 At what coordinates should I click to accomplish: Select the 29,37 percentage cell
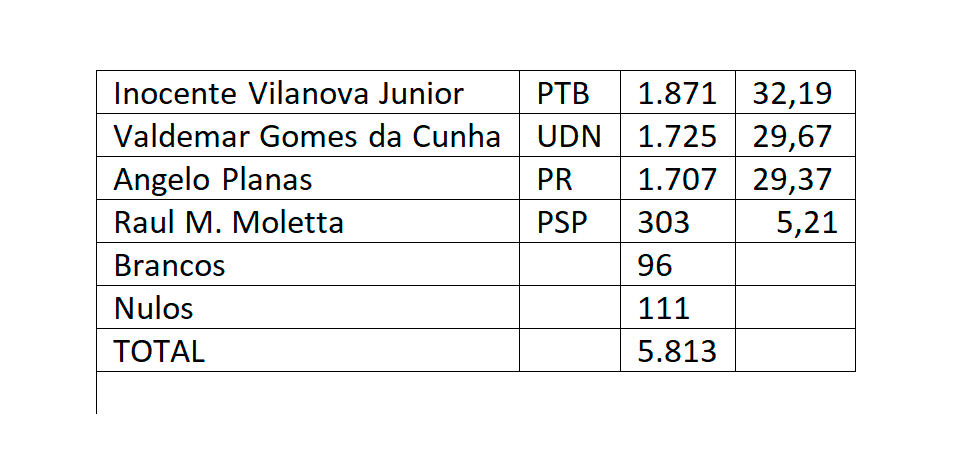pos(795,178)
